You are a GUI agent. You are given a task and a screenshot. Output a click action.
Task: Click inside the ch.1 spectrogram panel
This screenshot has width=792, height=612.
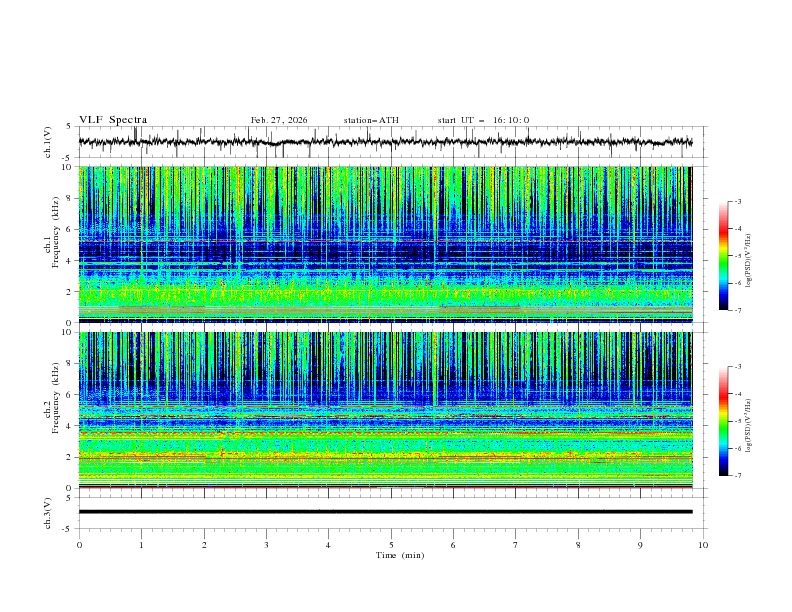[385, 244]
